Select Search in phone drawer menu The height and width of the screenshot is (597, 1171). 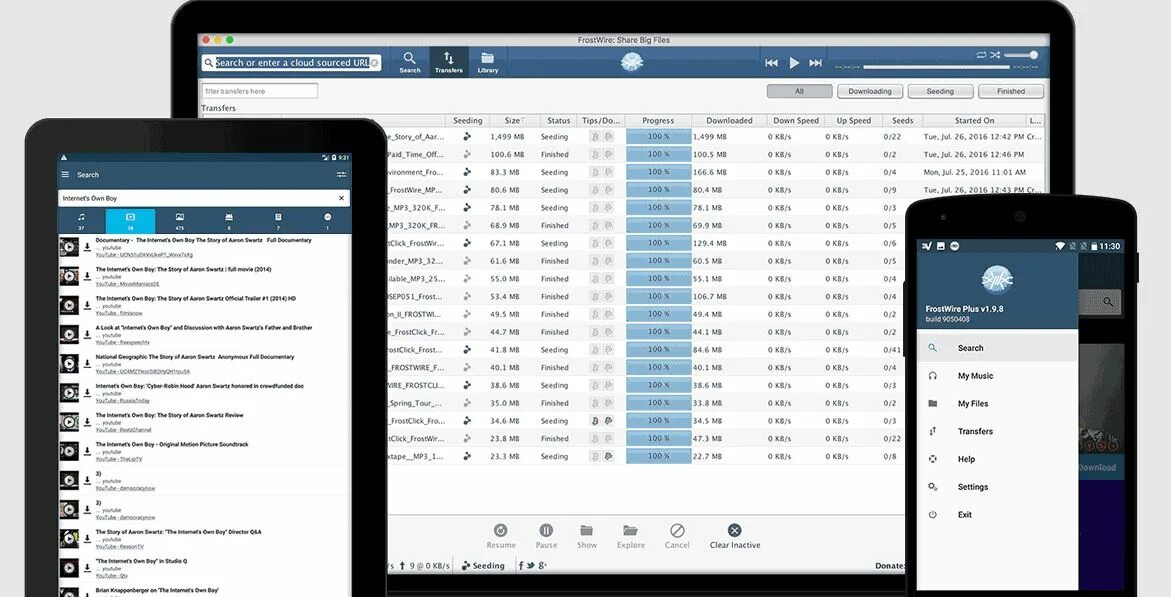[996, 348]
